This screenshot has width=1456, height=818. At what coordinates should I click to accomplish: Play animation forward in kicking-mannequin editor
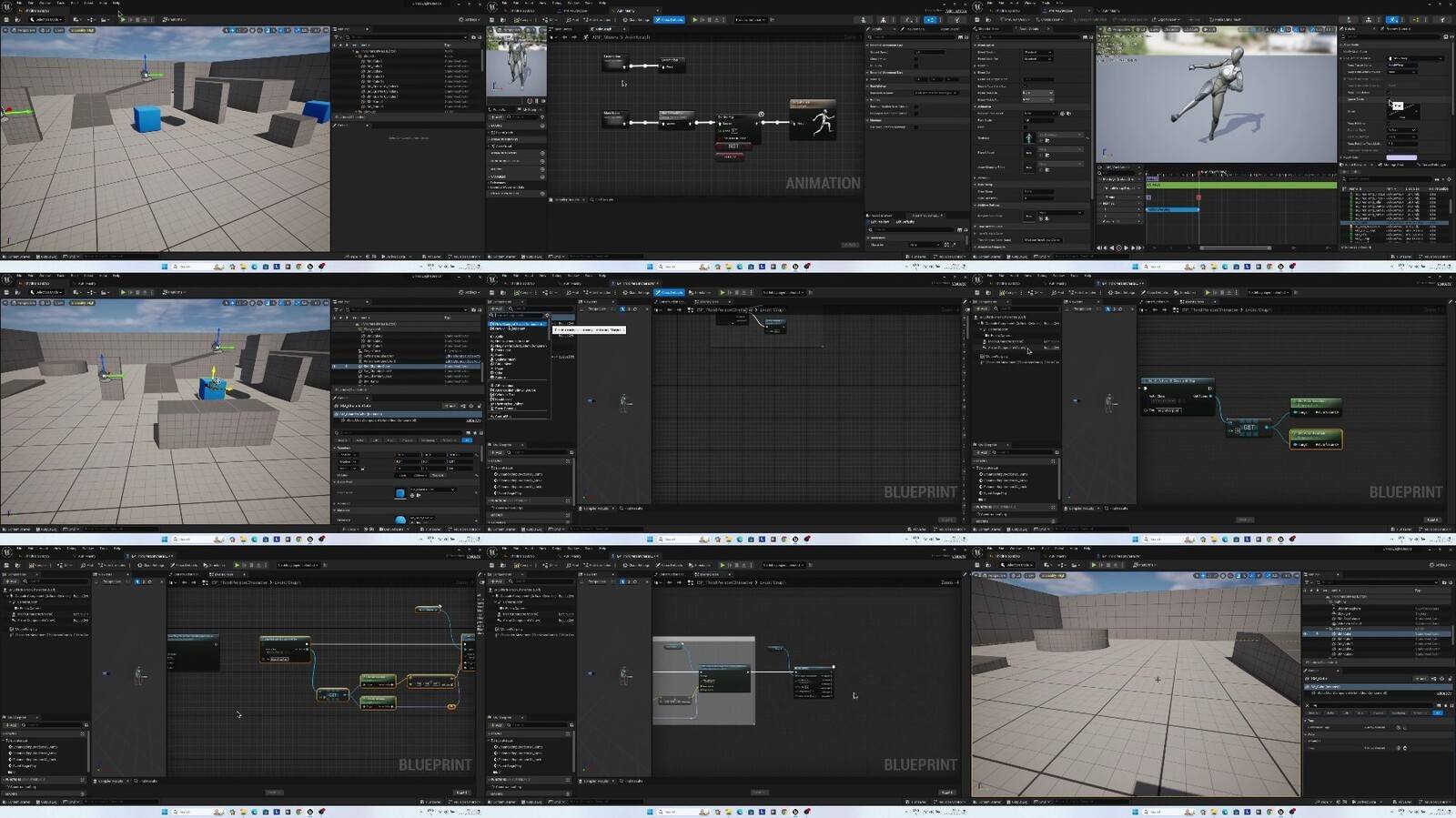1127,247
